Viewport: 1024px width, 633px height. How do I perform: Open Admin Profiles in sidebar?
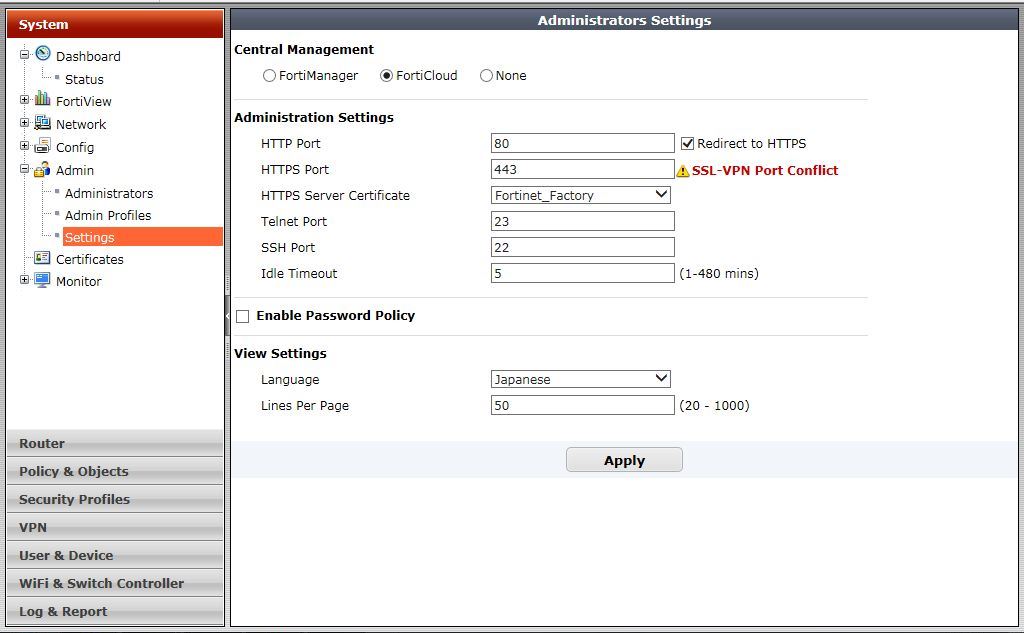[108, 215]
